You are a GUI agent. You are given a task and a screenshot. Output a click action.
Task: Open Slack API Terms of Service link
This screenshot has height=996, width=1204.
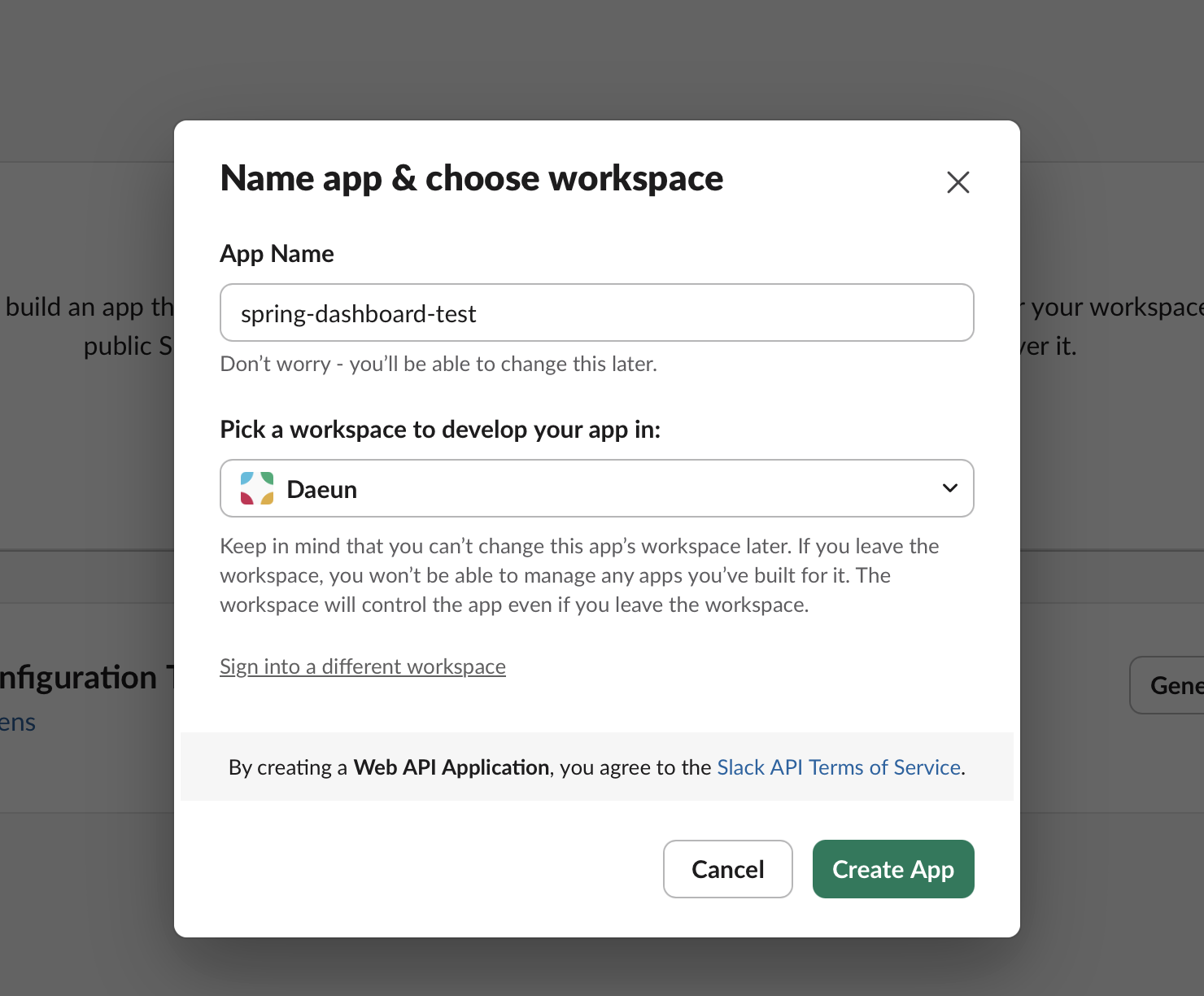coord(839,767)
